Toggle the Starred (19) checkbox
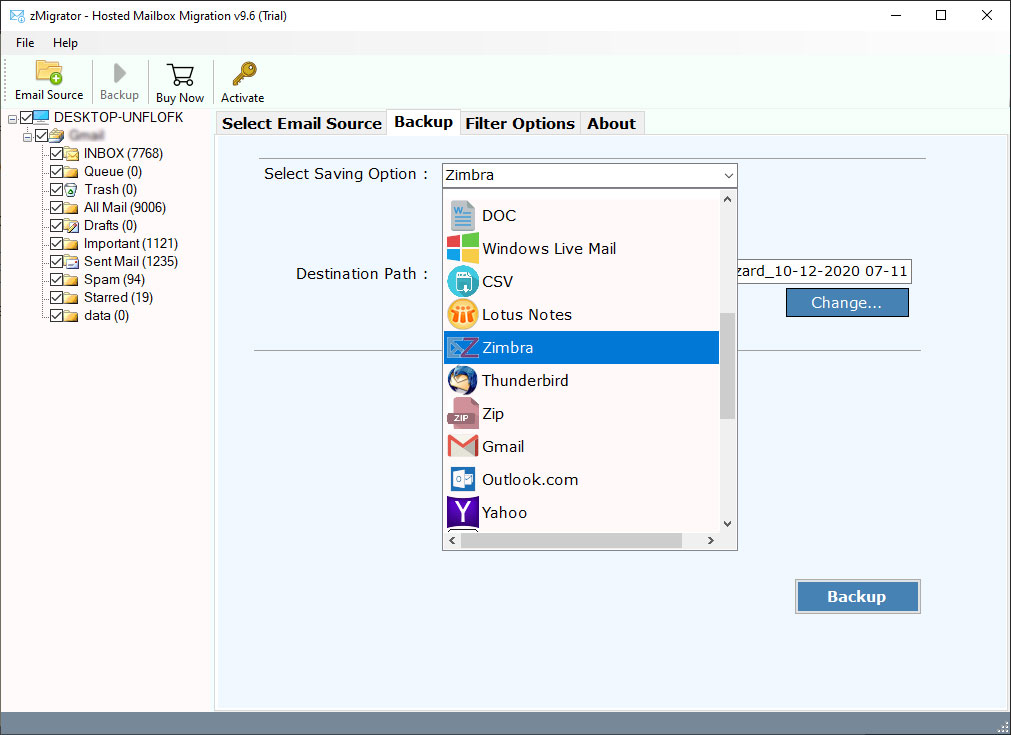Viewport: 1011px width, 735px height. 57,298
